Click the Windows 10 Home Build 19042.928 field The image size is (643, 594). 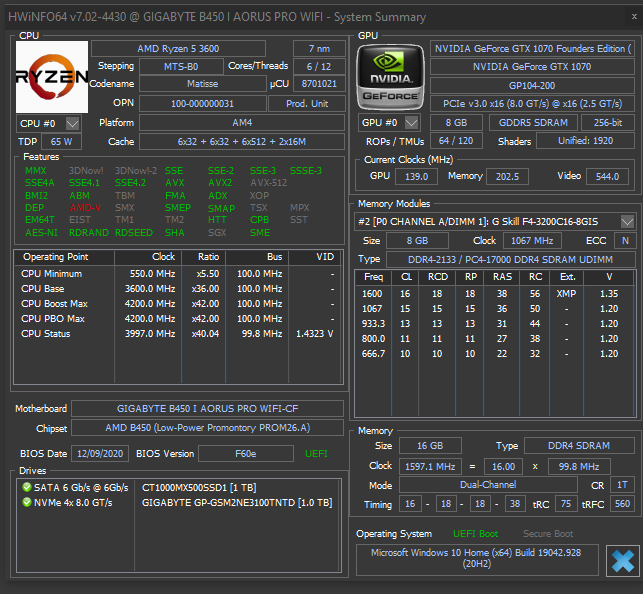[477, 558]
